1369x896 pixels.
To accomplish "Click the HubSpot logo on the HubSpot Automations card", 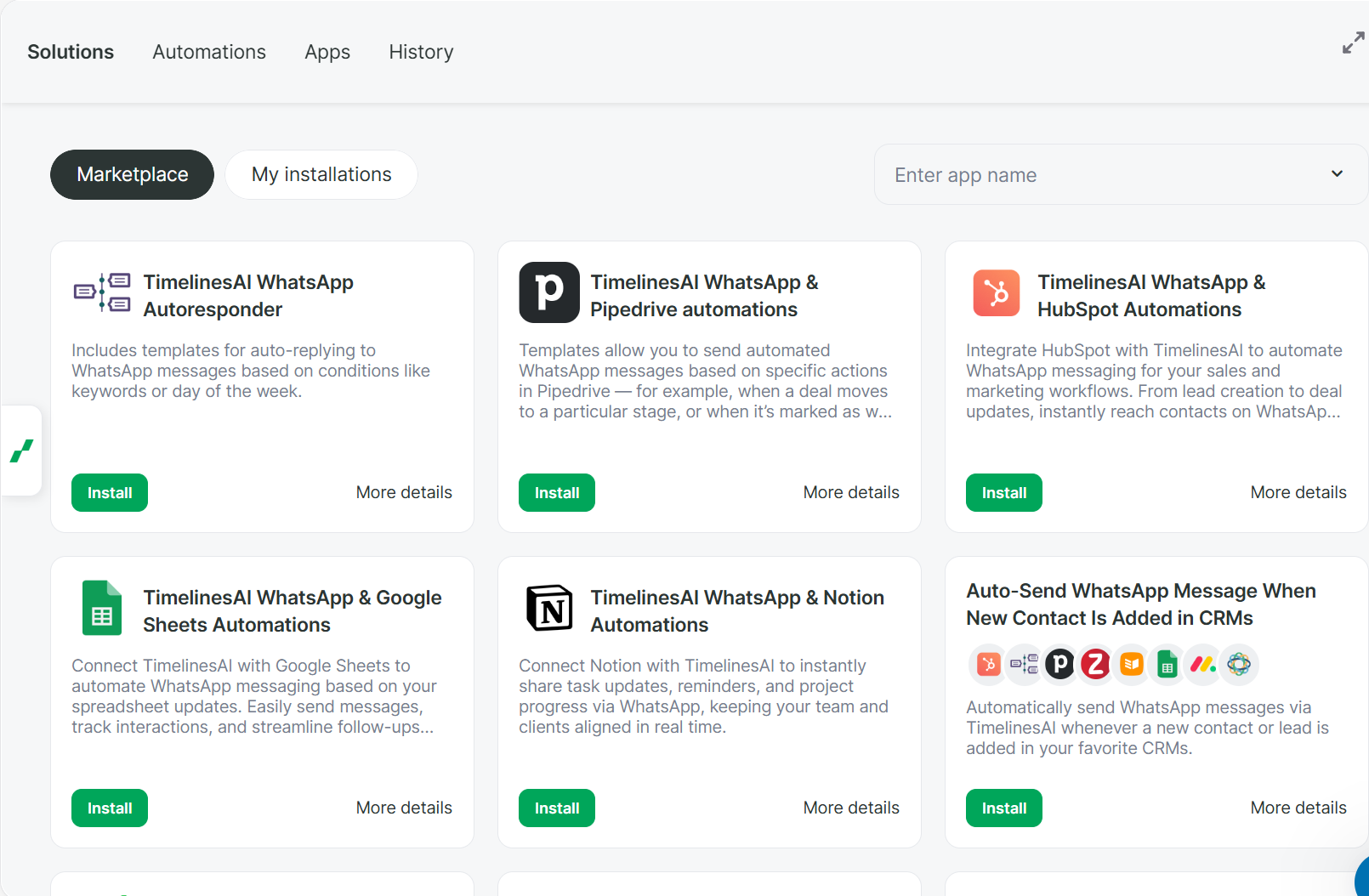I will (x=997, y=292).
